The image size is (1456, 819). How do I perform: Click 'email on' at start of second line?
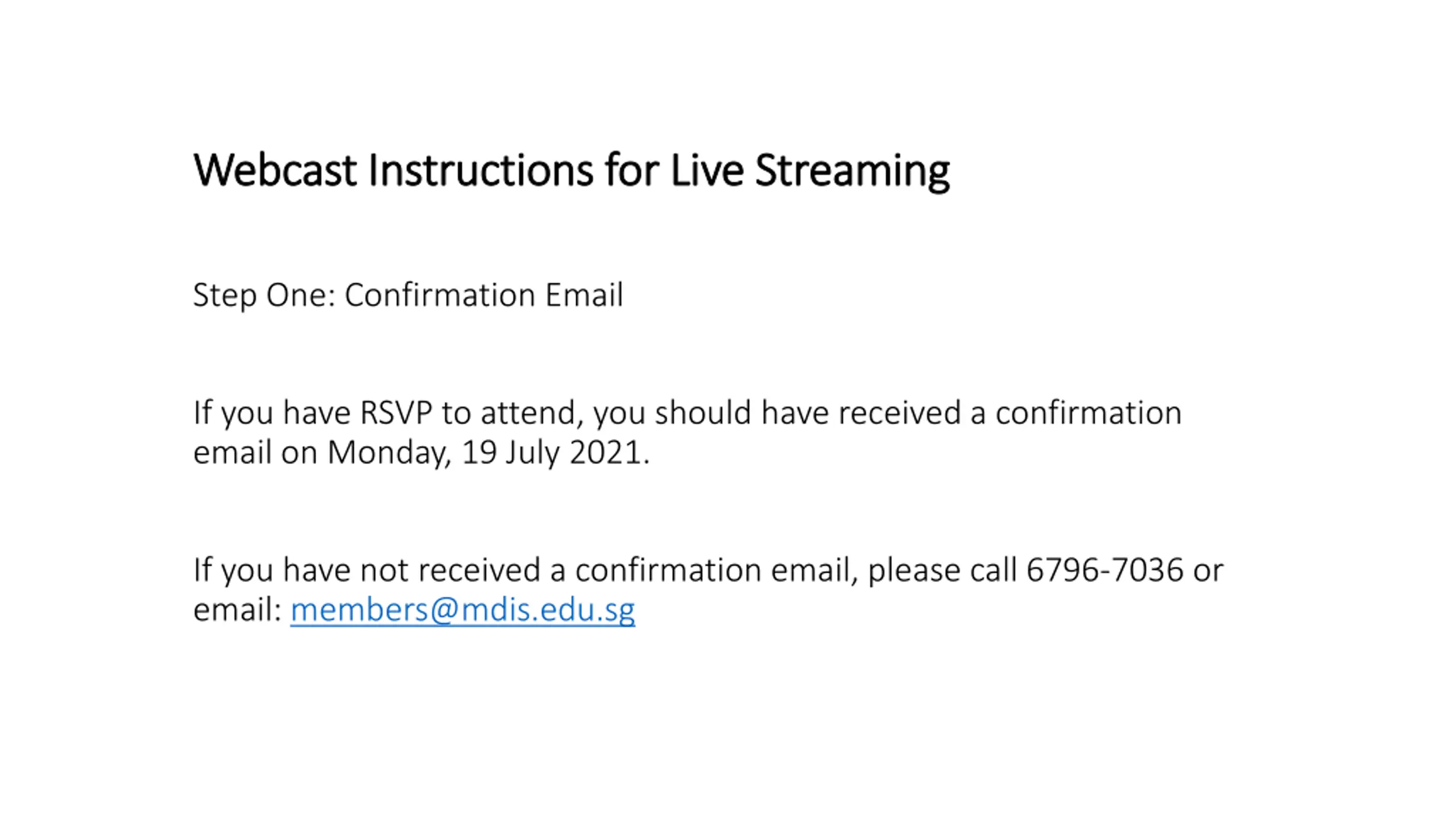pos(255,453)
